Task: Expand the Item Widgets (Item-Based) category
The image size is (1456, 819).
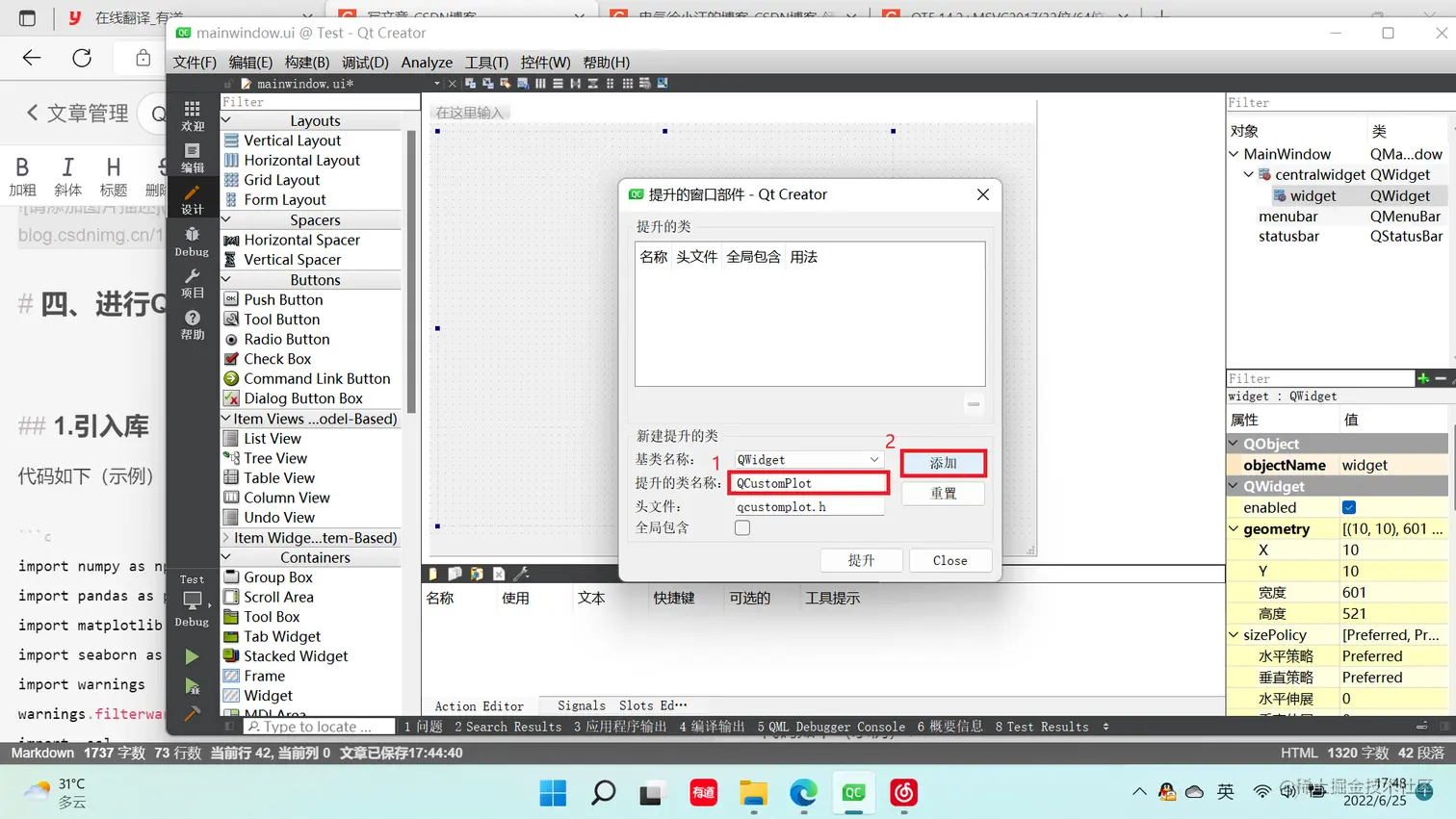Action: tap(226, 537)
